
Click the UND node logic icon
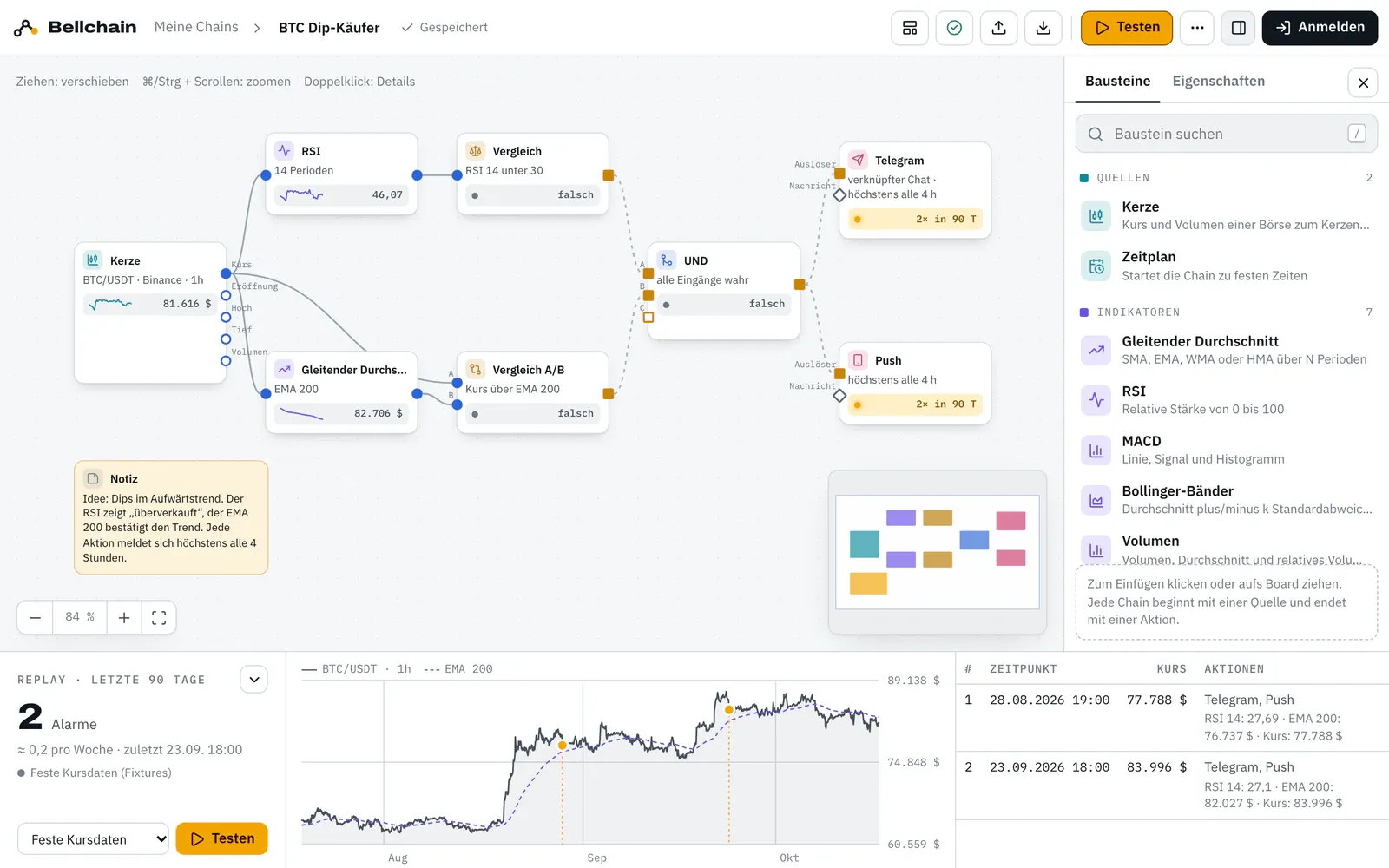point(667,260)
